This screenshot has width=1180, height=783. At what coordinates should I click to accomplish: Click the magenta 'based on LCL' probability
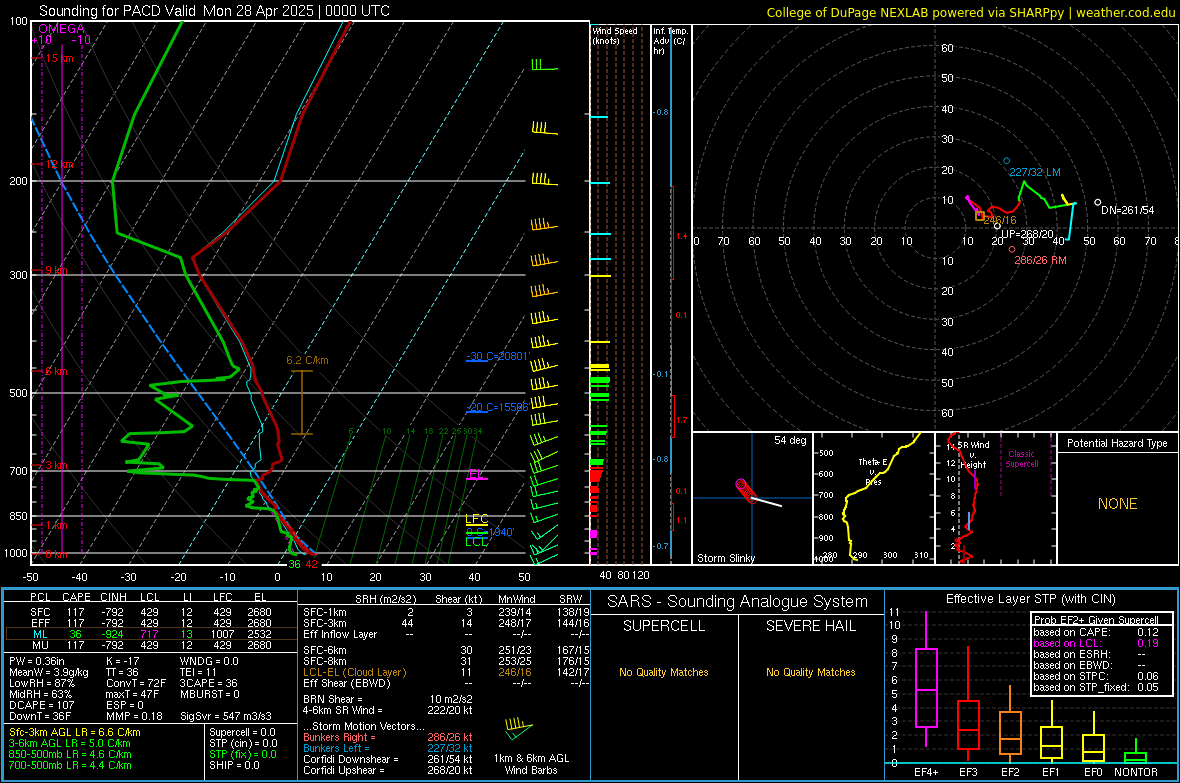pos(1095,644)
